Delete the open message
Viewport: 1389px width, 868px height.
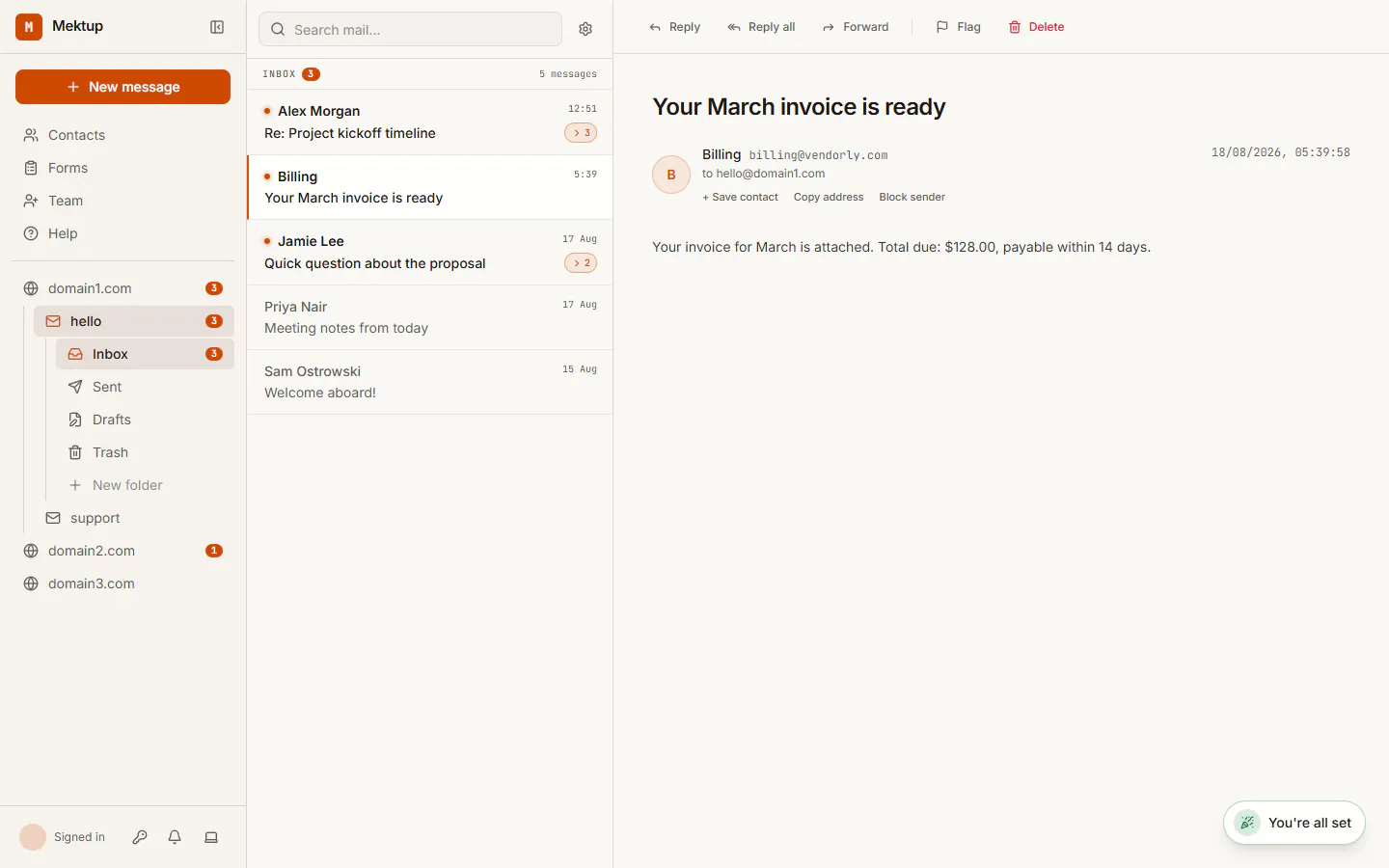click(x=1036, y=27)
